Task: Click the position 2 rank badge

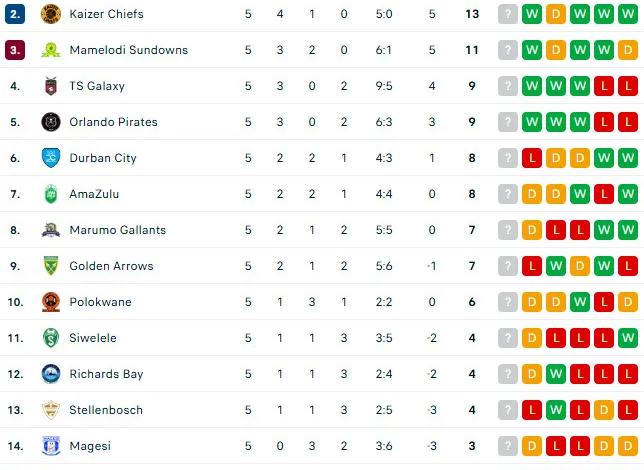Action: click(x=15, y=14)
